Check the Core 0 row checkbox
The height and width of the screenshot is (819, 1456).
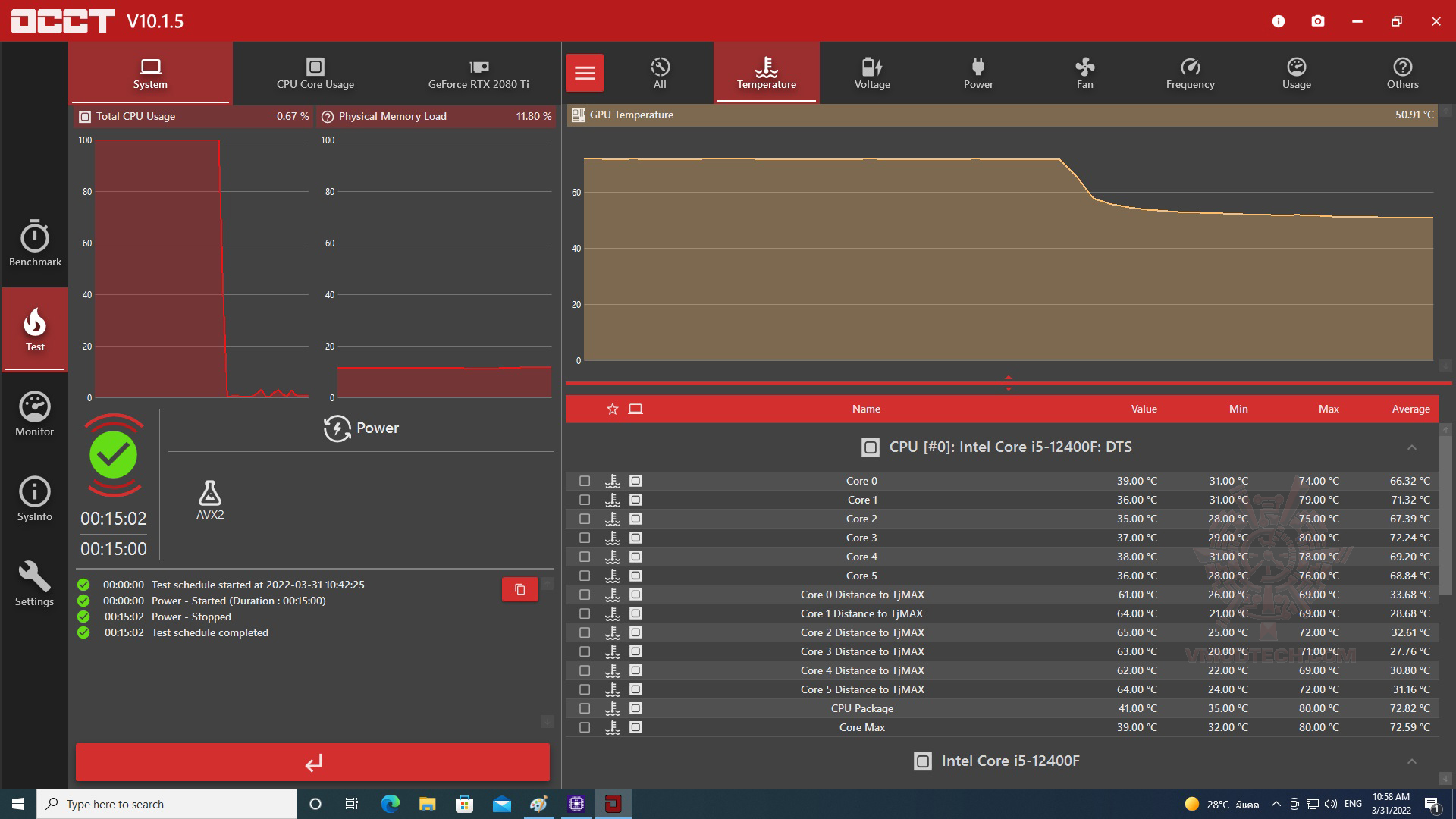(585, 481)
